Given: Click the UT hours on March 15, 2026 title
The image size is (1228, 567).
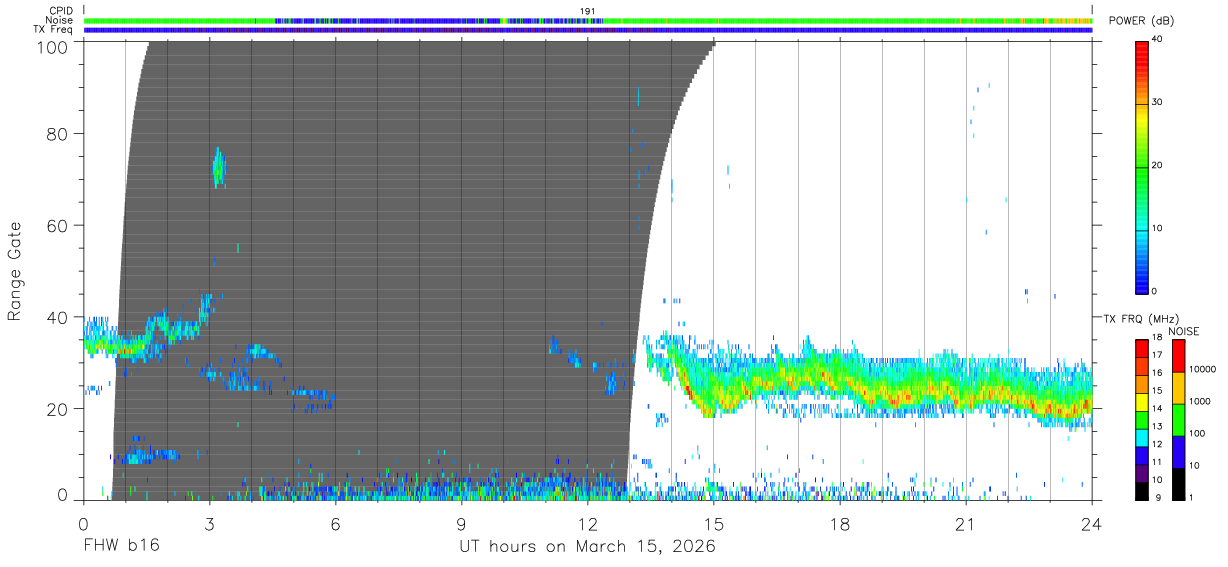Looking at the screenshot, I should pos(587,547).
